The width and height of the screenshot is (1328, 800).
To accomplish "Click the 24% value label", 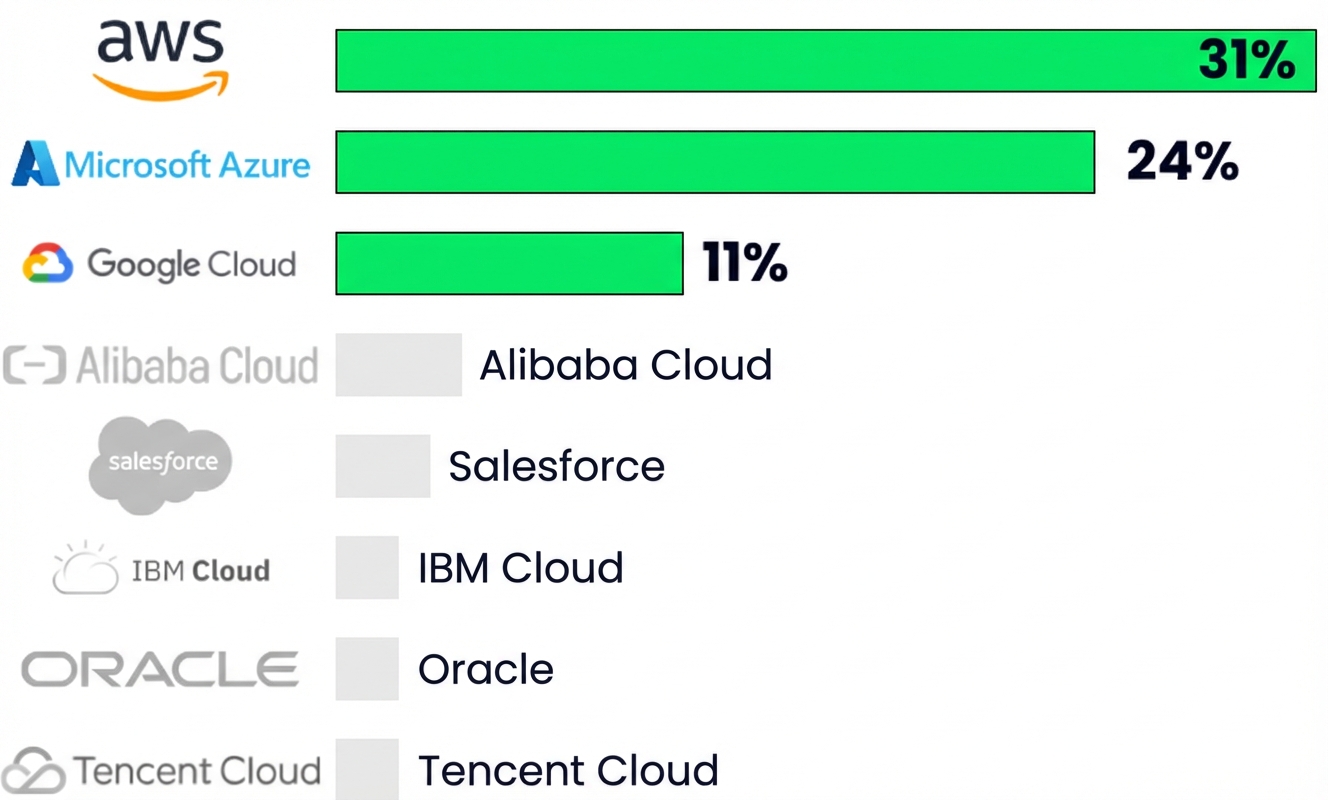I will [x=1182, y=161].
